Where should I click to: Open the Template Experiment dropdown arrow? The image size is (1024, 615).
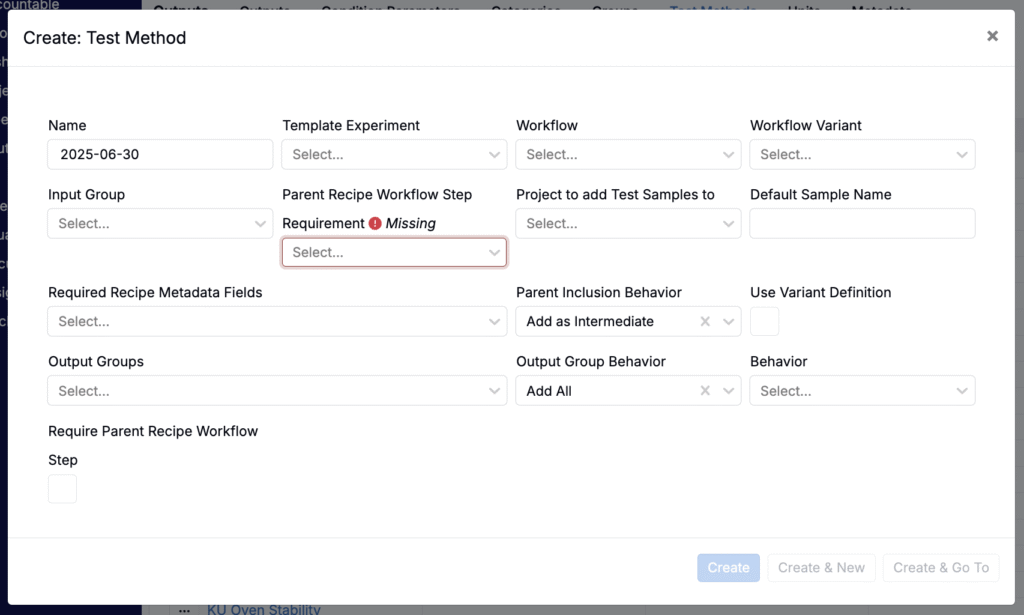(x=495, y=155)
